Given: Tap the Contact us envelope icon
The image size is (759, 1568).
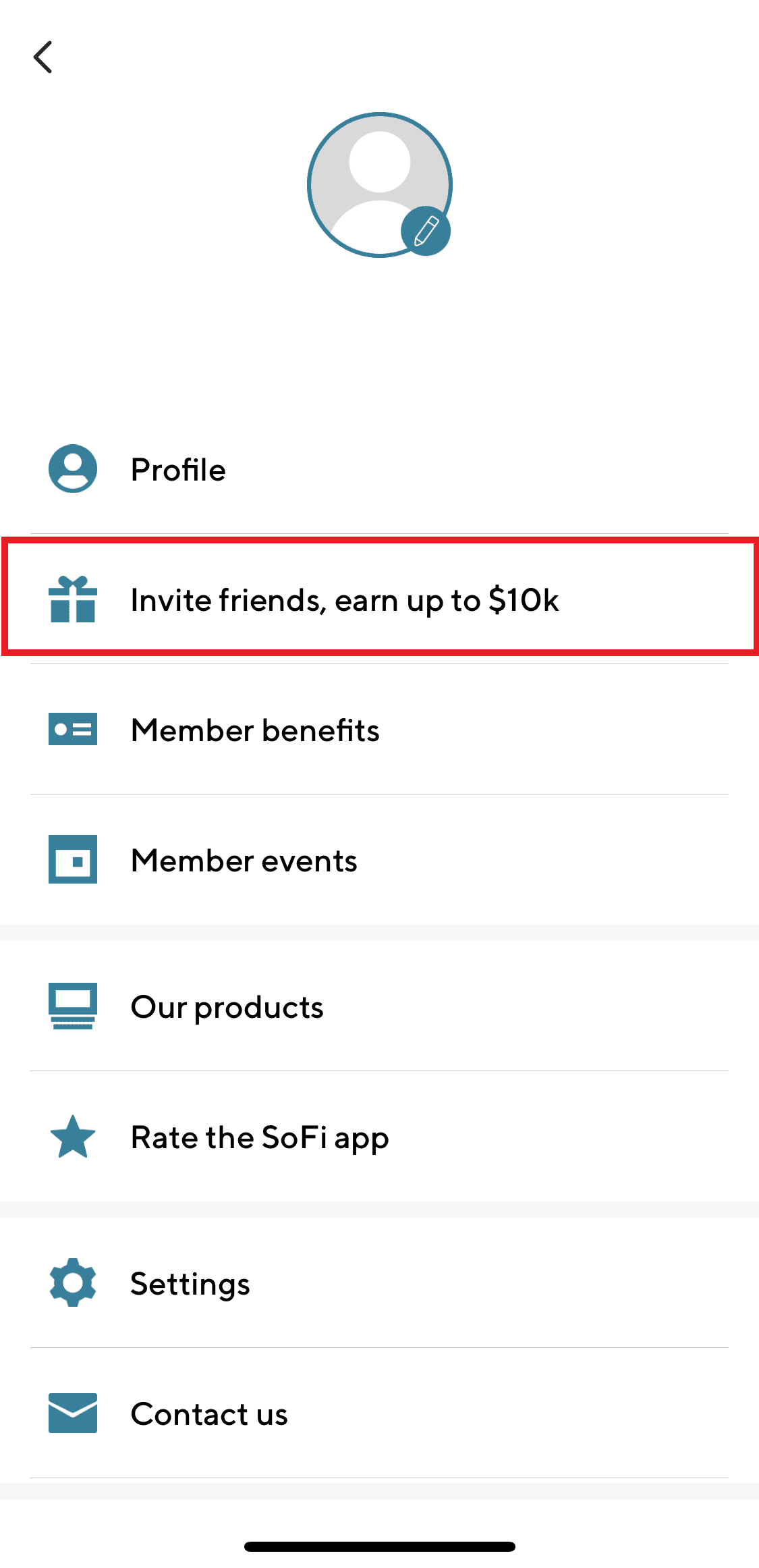Looking at the screenshot, I should coord(73,1413).
